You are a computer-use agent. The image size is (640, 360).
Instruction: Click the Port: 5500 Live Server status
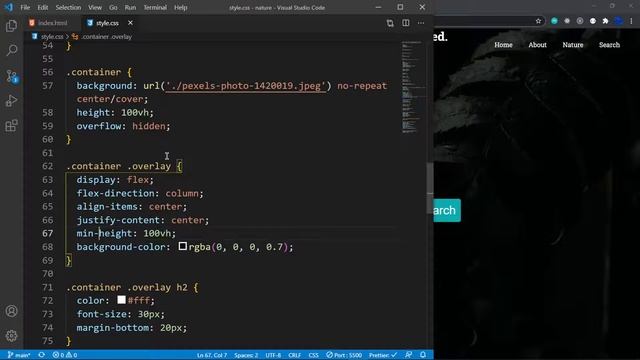(344, 355)
